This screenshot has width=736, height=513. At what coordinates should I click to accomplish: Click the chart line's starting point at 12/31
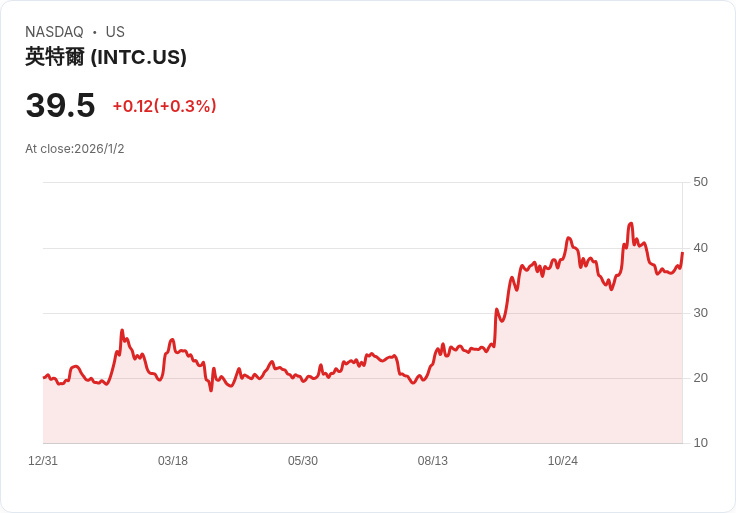click(44, 377)
